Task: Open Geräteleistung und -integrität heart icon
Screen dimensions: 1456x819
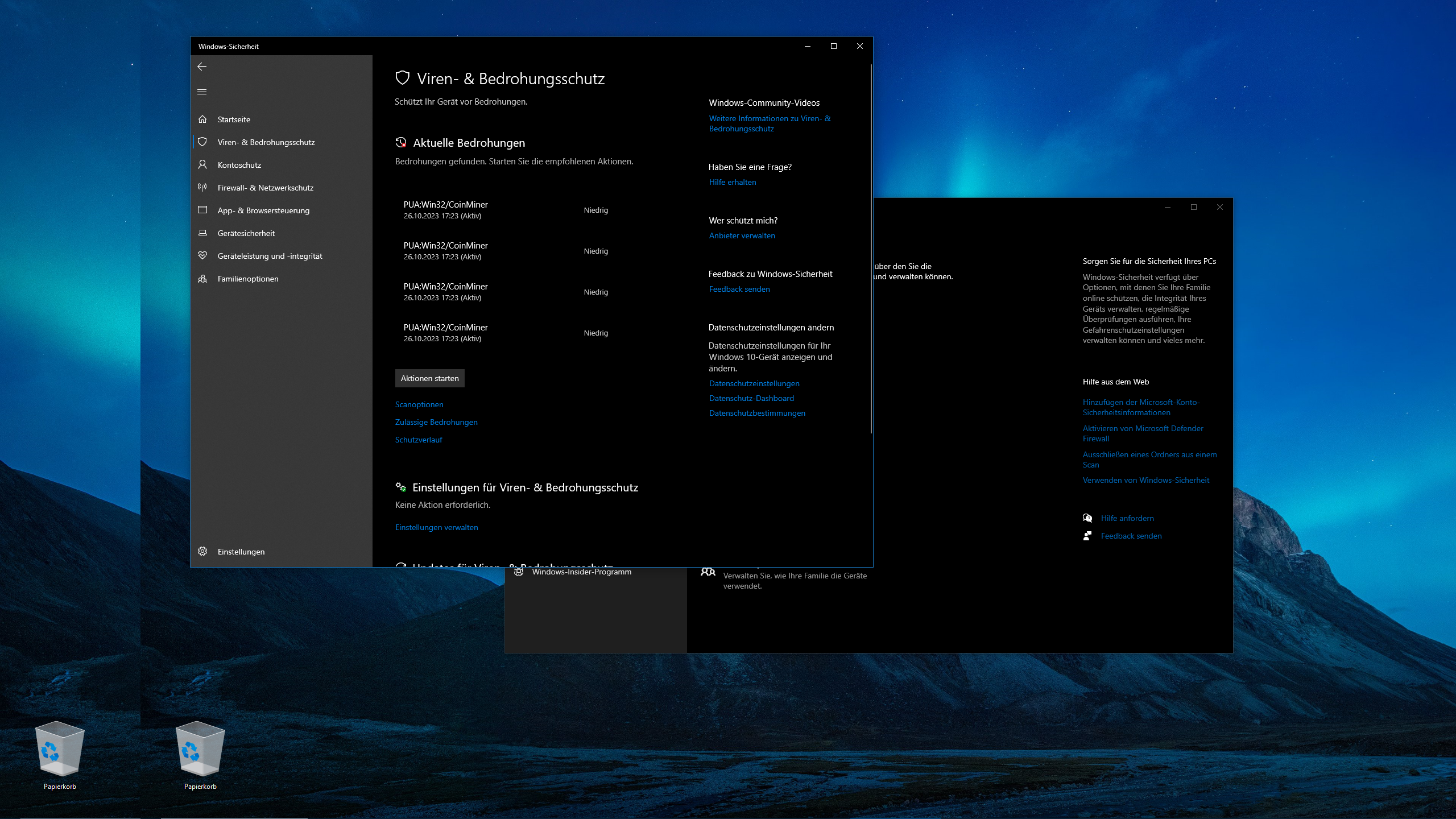Action: tap(203, 256)
